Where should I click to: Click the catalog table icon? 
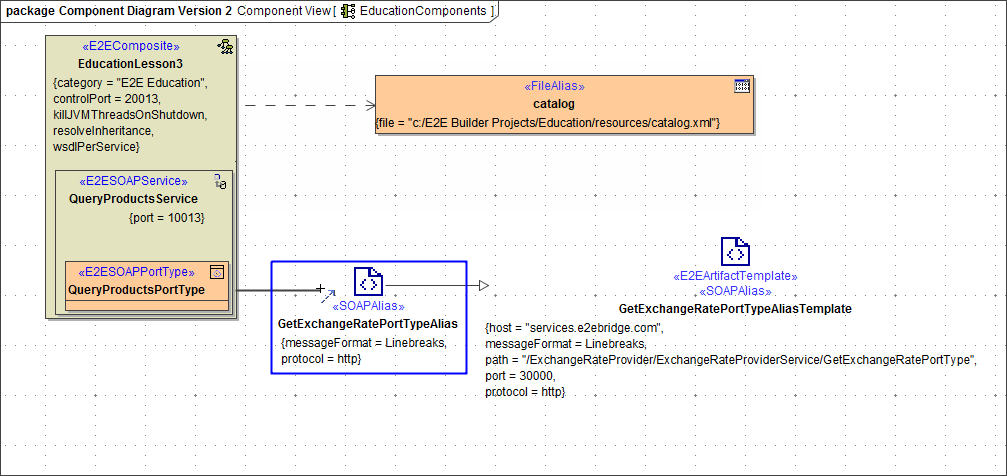click(742, 86)
